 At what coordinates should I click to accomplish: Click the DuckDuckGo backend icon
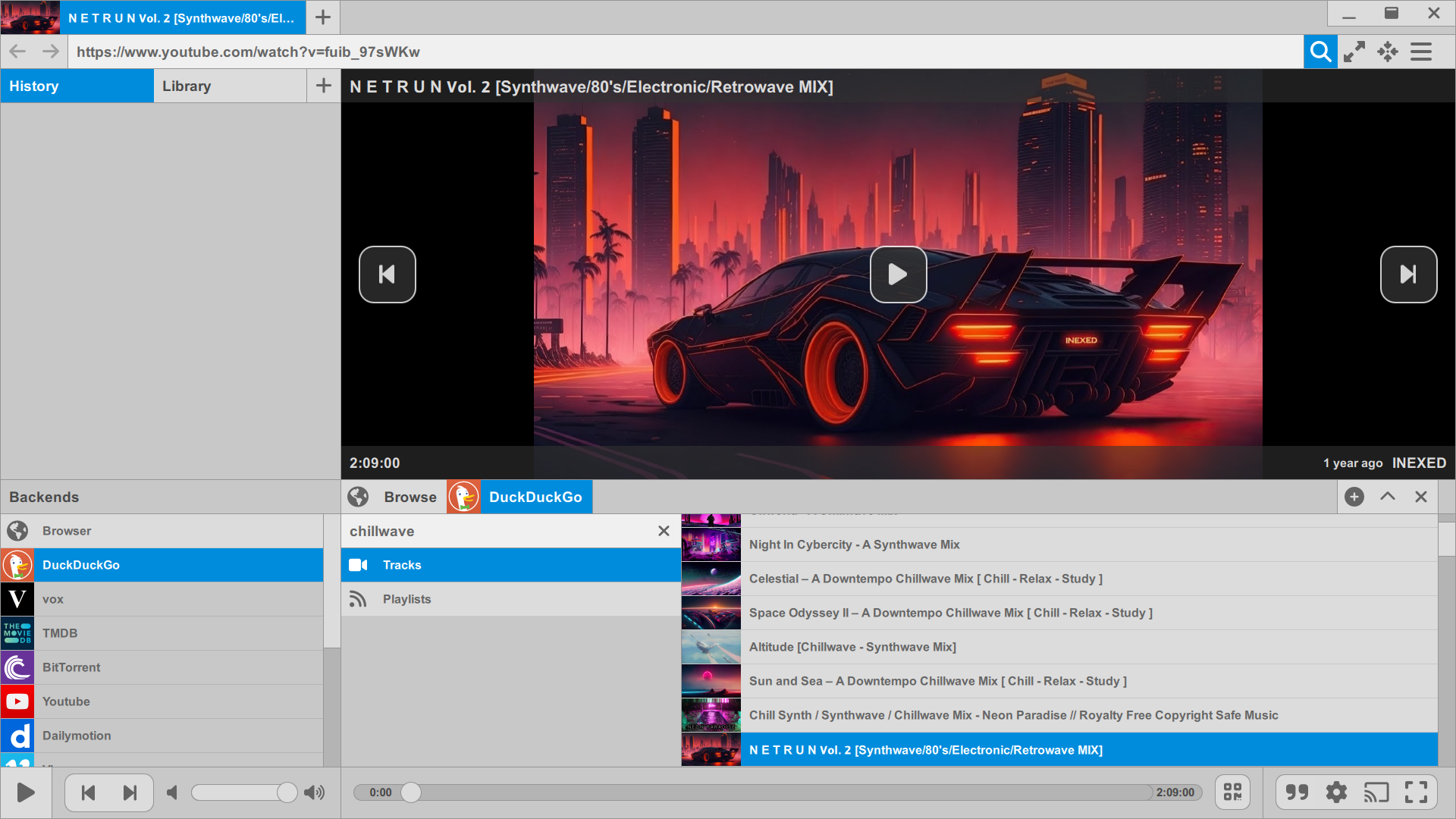click(17, 565)
